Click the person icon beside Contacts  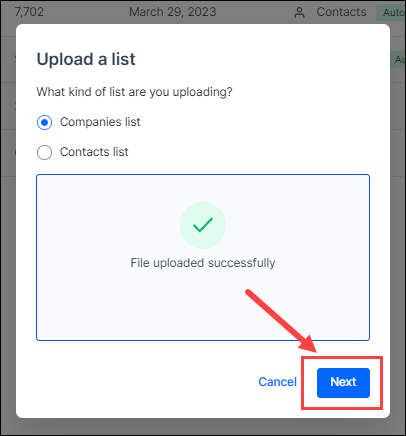[300, 13]
